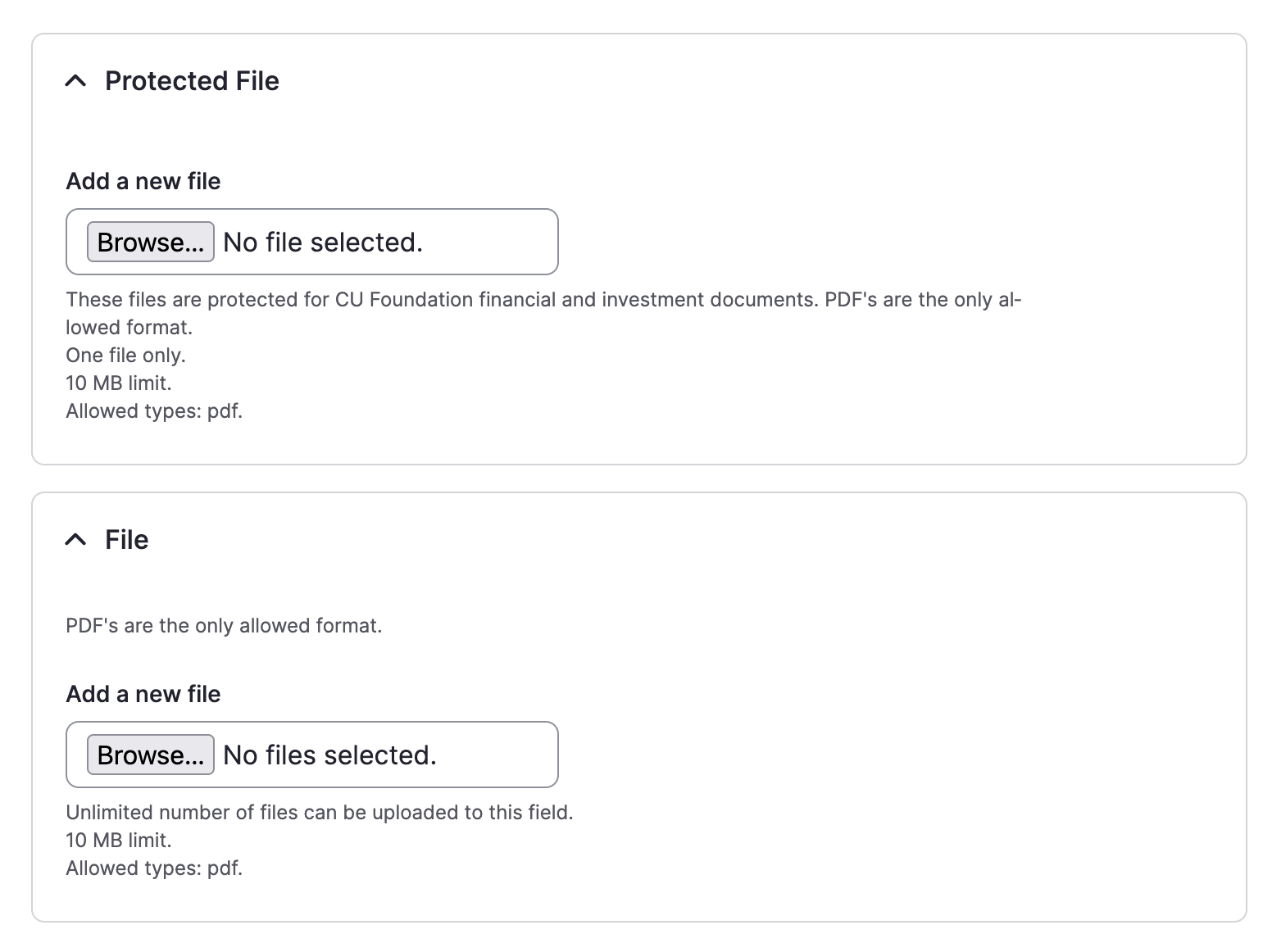Click the 'One file only.' note
The width and height of the screenshot is (1272, 952).
125,356
